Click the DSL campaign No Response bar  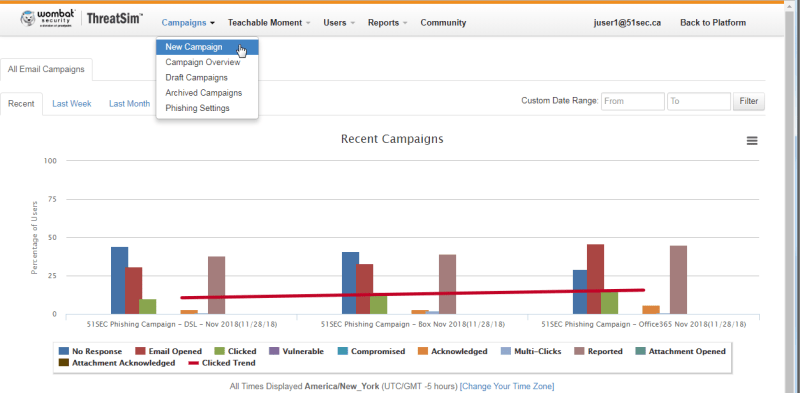(119, 280)
